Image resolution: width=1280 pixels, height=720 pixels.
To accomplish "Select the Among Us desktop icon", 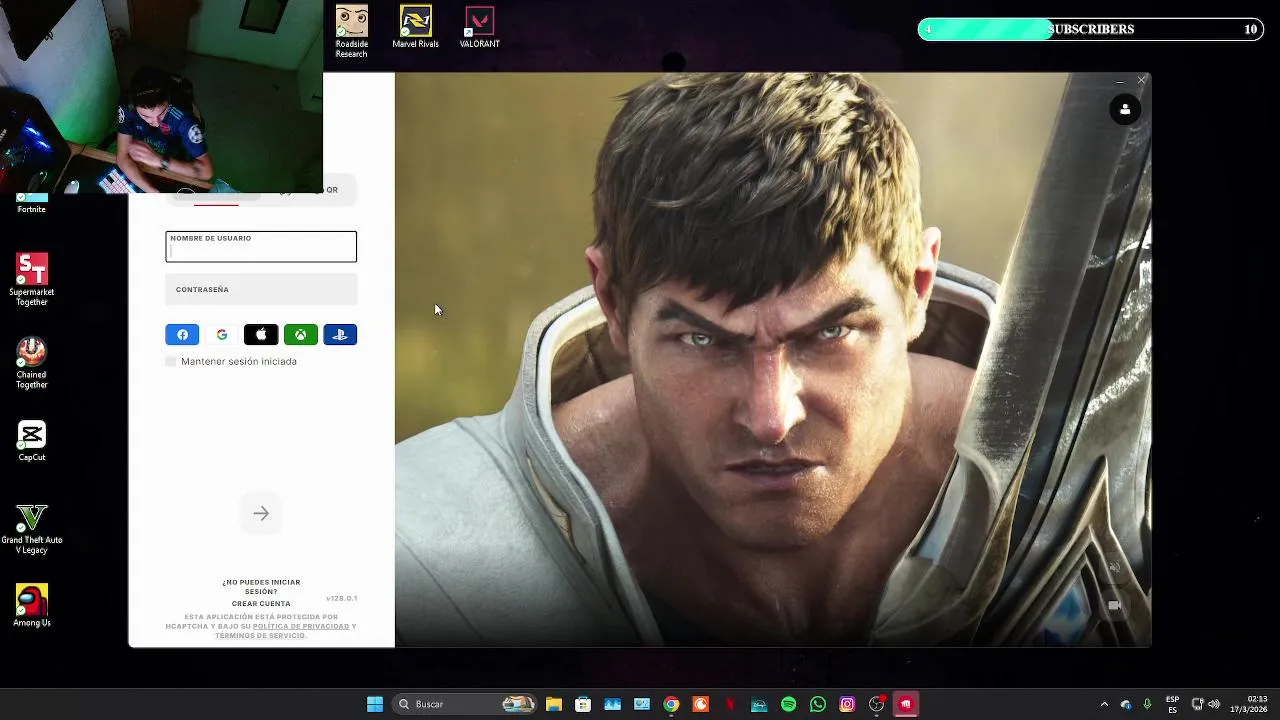I will 32,606.
